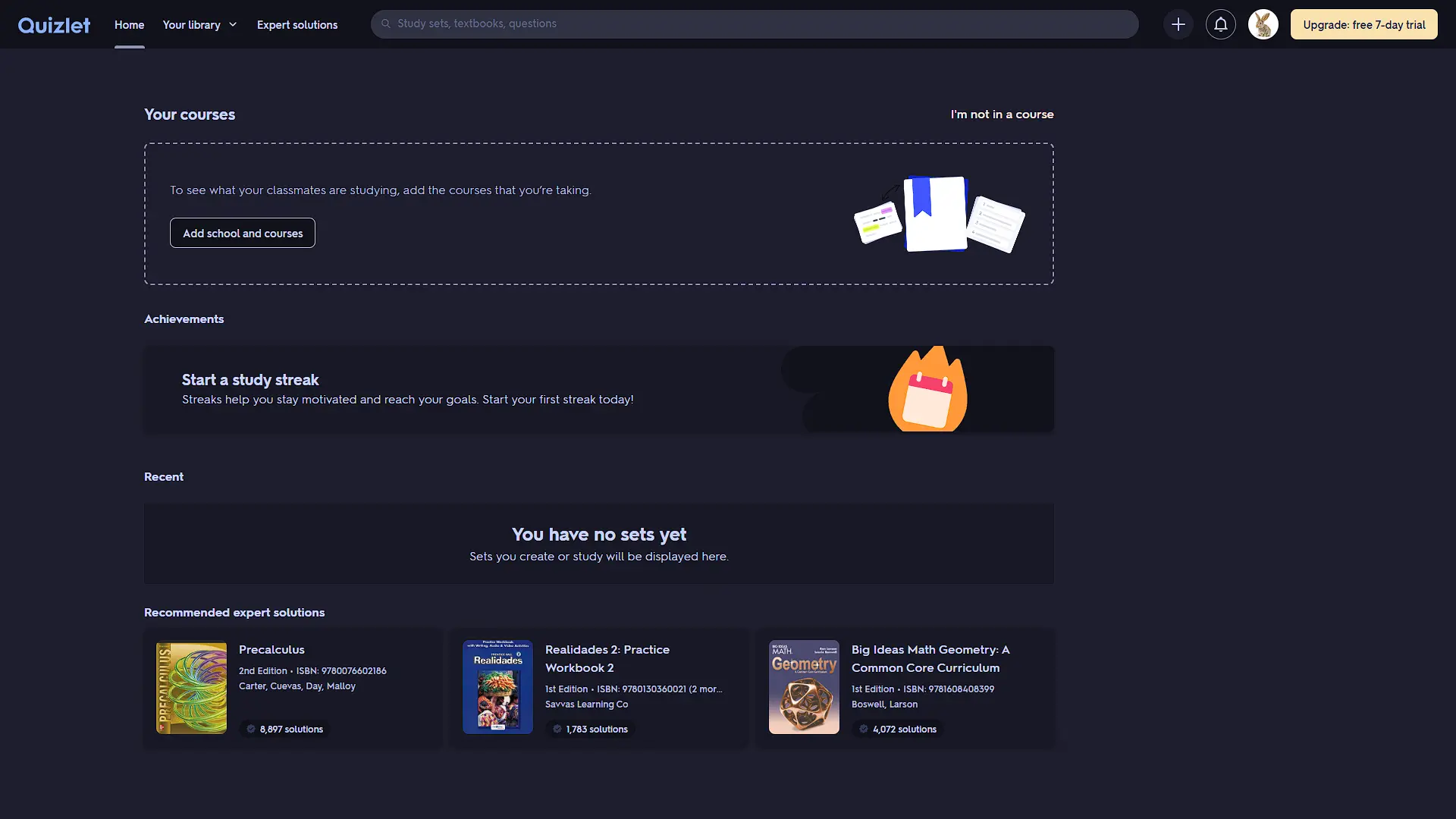
Task: Open the Precalculus textbook cover thumbnail
Action: (191, 688)
